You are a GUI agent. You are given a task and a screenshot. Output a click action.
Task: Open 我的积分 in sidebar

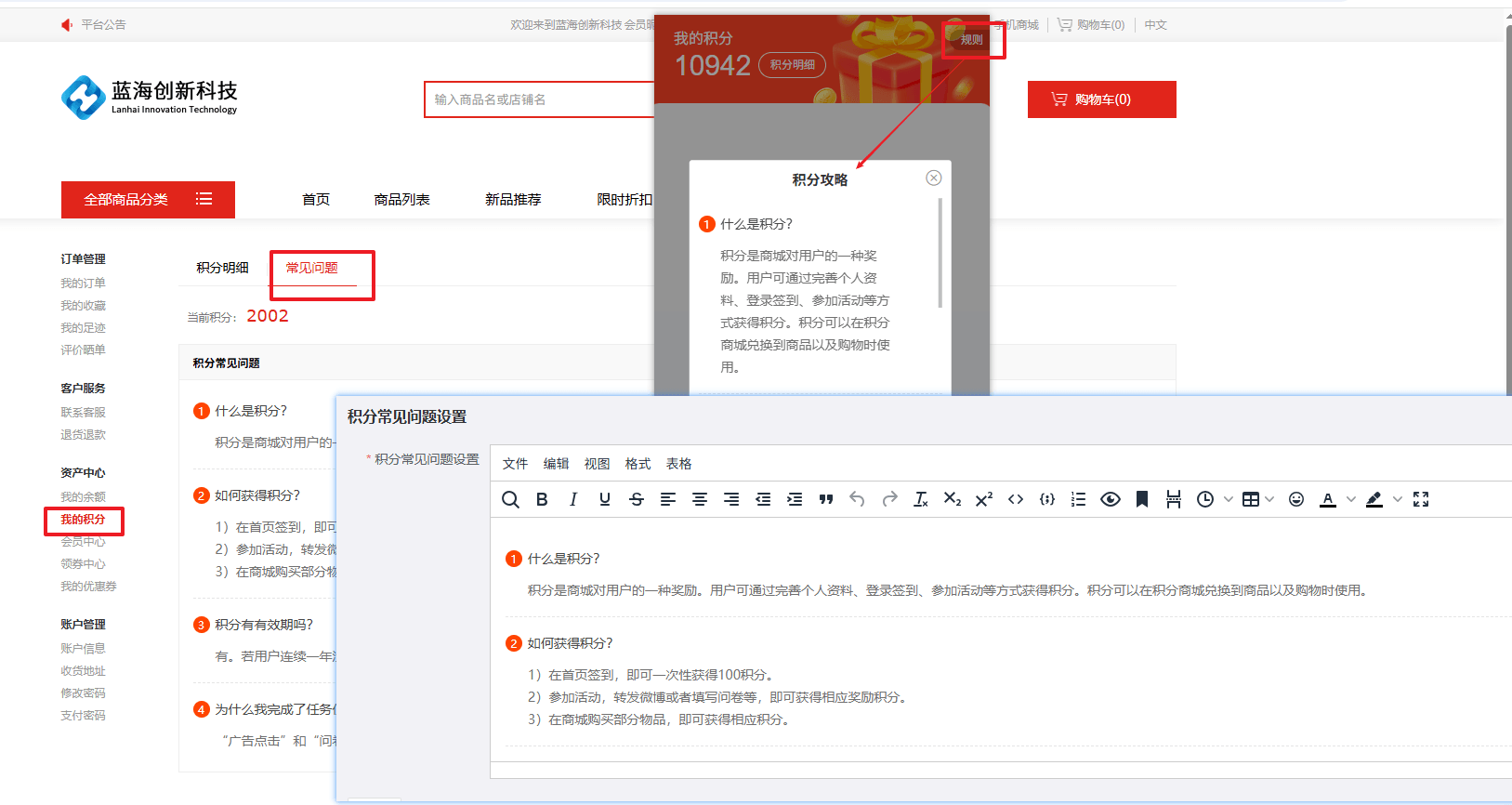tap(83, 520)
